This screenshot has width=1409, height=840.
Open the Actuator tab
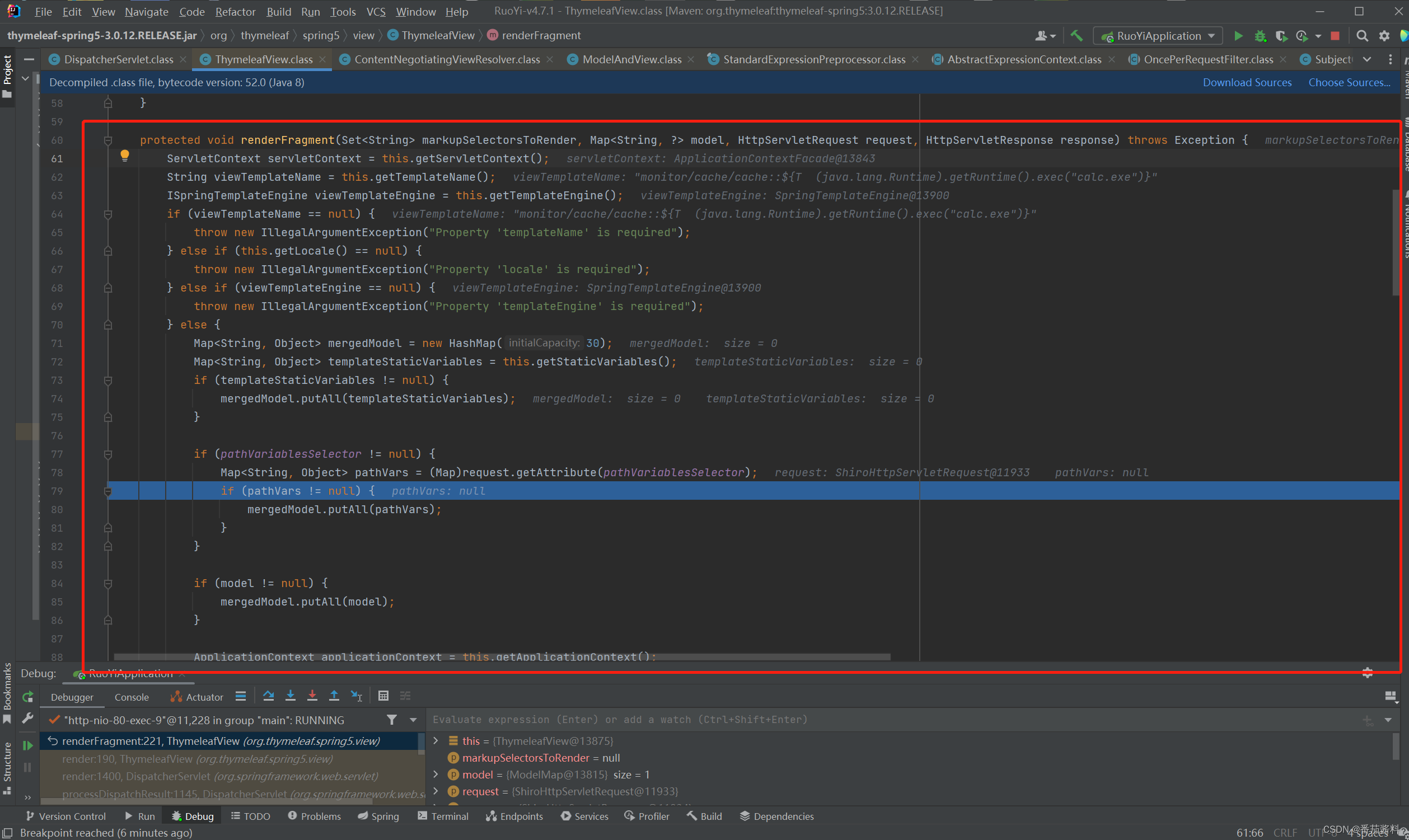coord(197,697)
